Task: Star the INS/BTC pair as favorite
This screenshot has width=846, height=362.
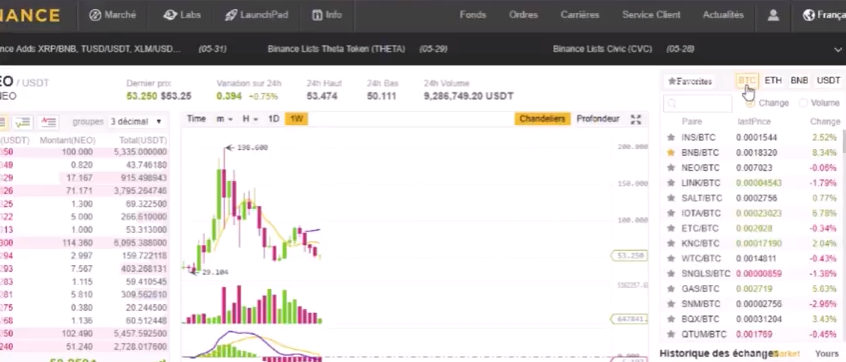Action: pos(671,138)
